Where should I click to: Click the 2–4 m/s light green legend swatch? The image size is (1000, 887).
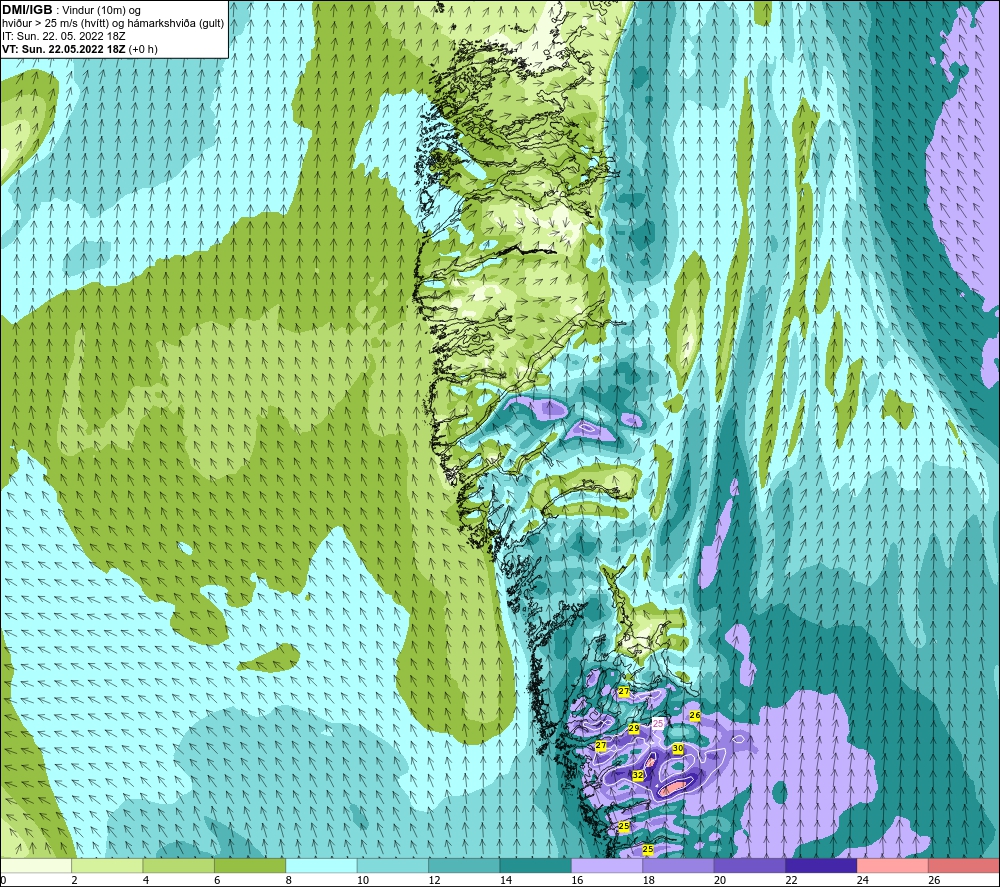coord(107,866)
